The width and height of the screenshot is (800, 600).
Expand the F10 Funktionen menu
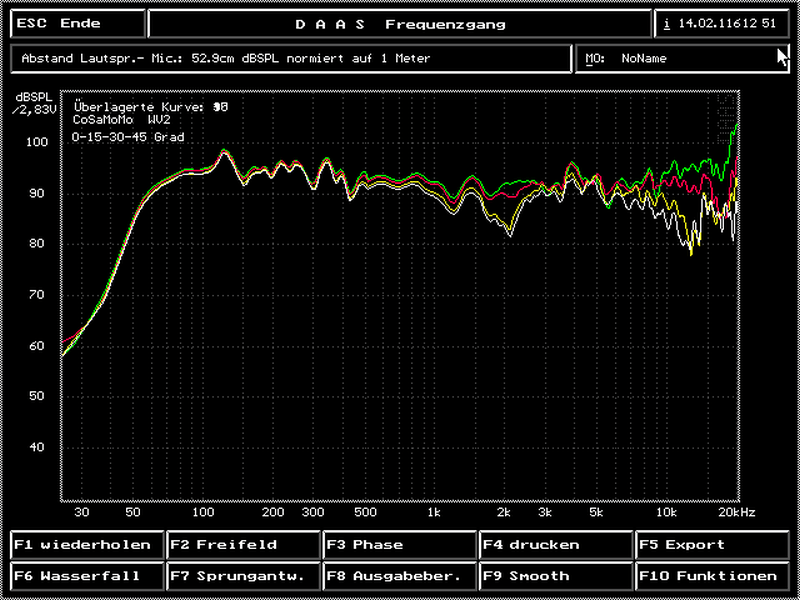711,576
